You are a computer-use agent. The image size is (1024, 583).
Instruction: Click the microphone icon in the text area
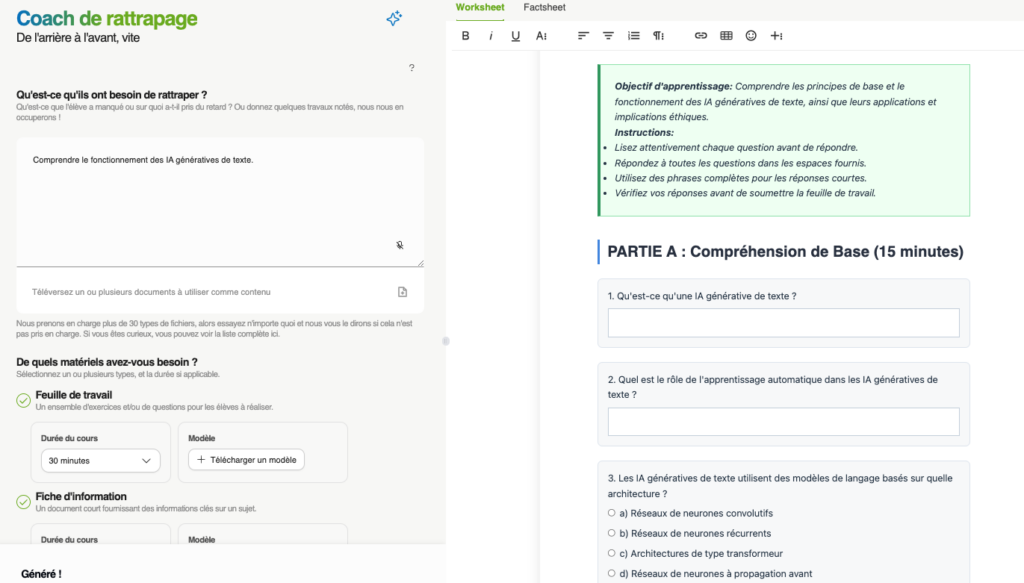tap(400, 245)
